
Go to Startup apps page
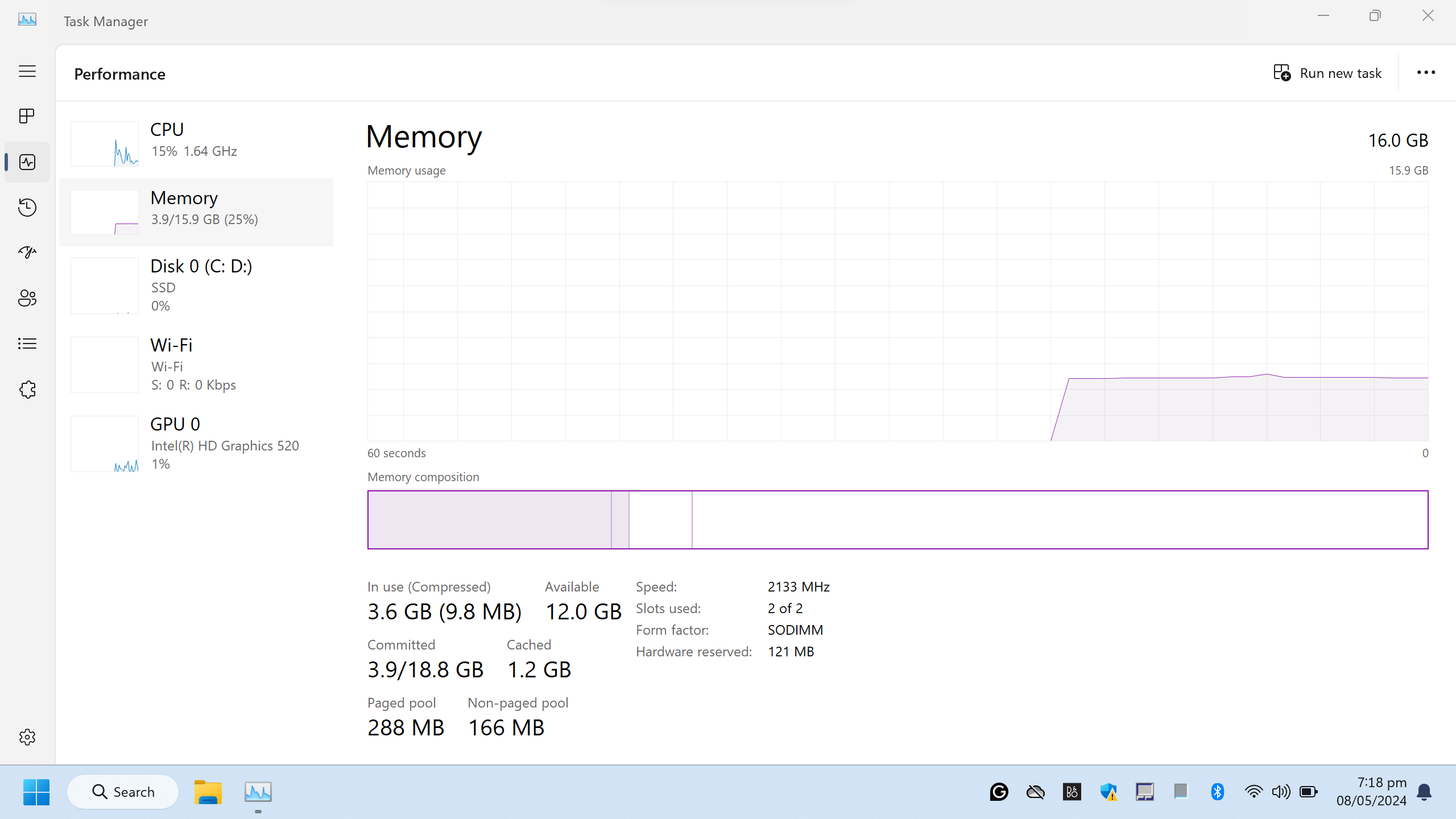[27, 253]
